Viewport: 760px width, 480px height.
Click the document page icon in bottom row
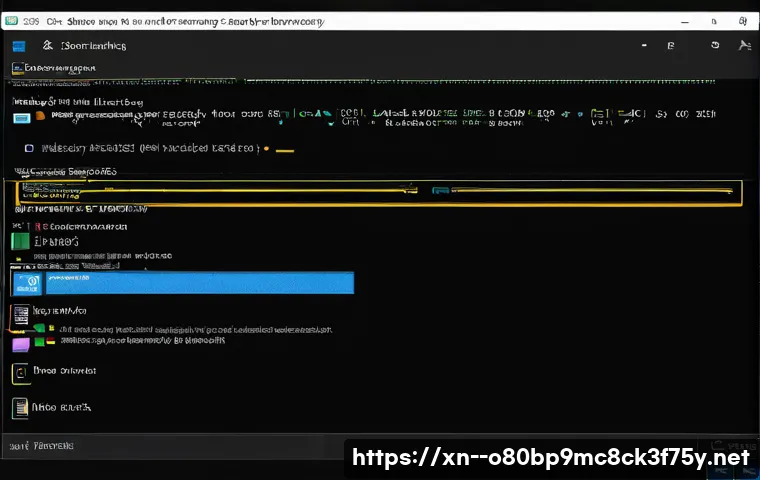point(20,408)
